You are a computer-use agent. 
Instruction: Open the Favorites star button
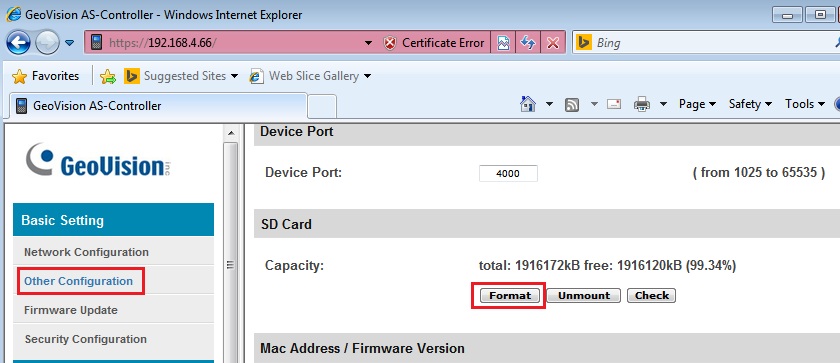tap(46, 76)
